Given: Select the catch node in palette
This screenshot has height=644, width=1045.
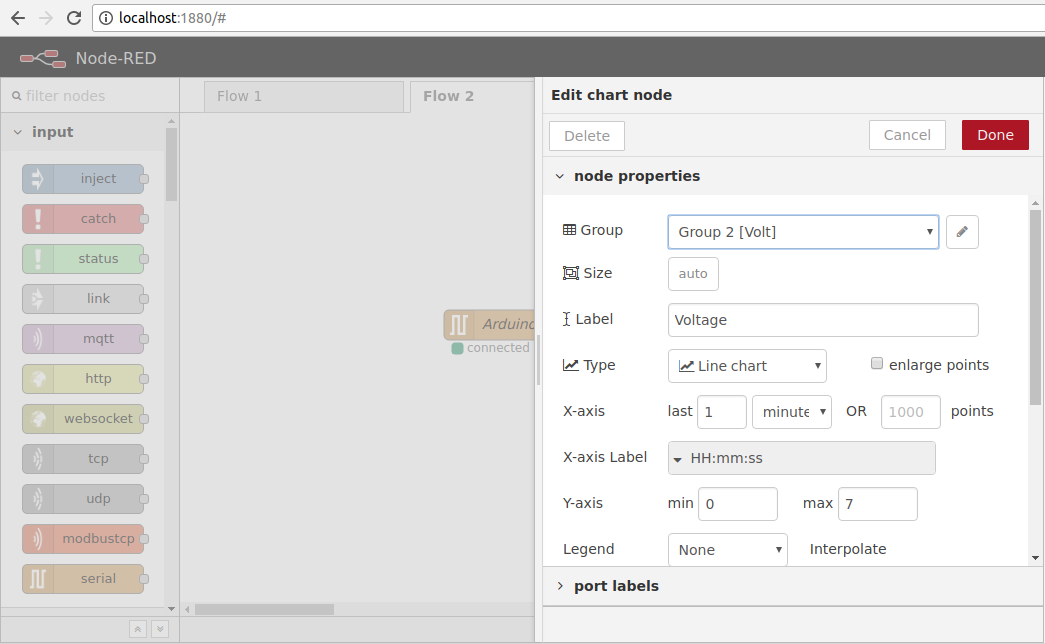Looking at the screenshot, I should click(83, 219).
